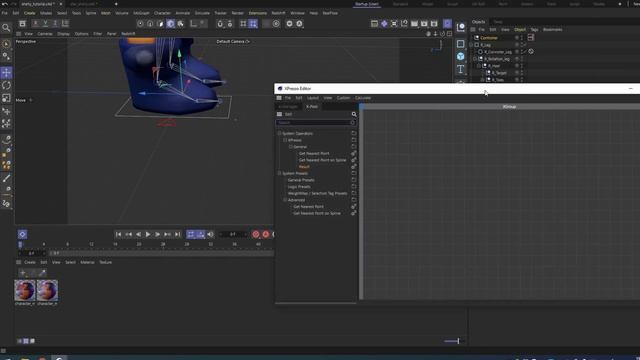
Task: Click the Text object icon
Action: point(460,69)
